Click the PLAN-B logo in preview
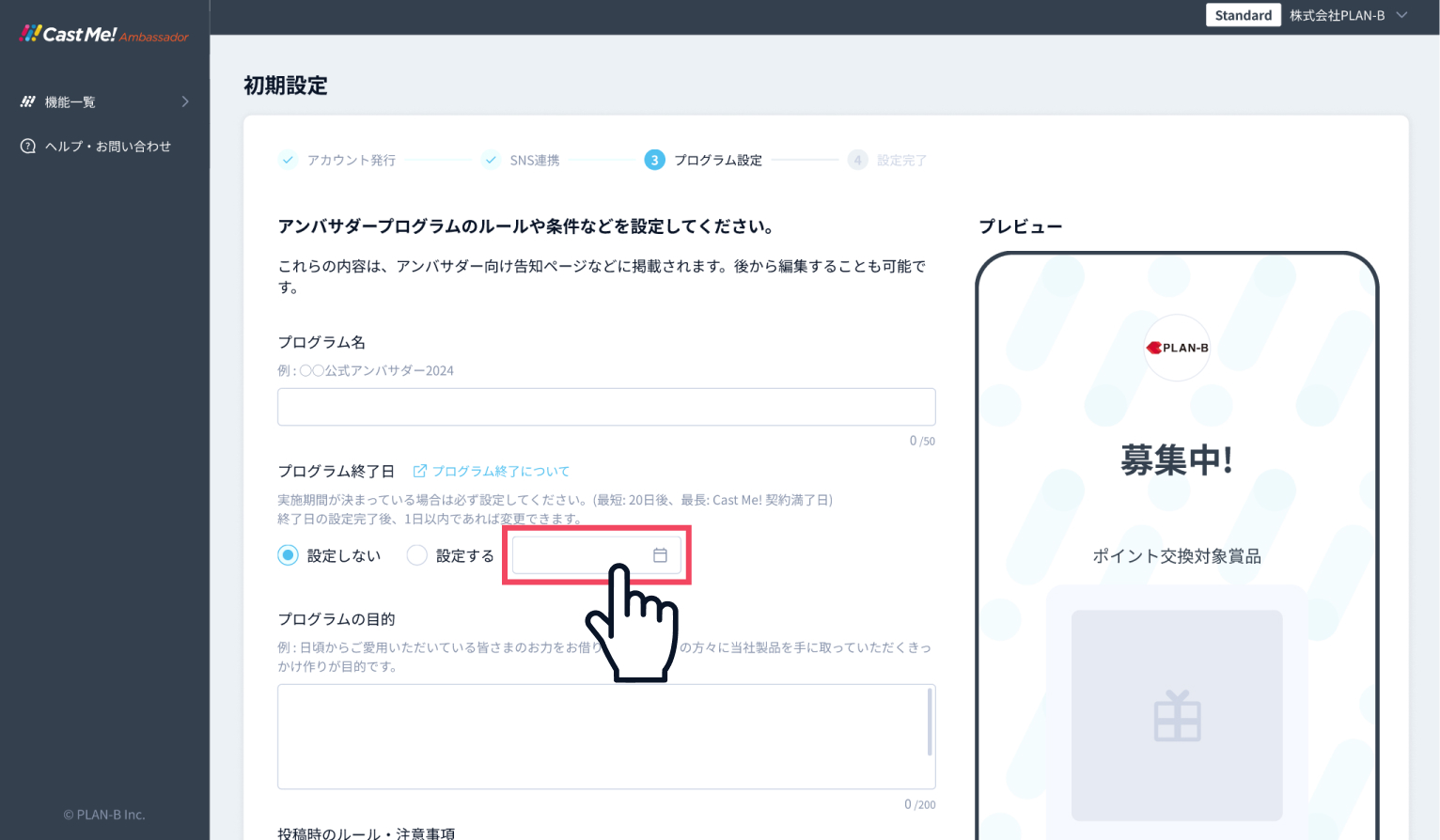The image size is (1440, 840). (x=1177, y=348)
